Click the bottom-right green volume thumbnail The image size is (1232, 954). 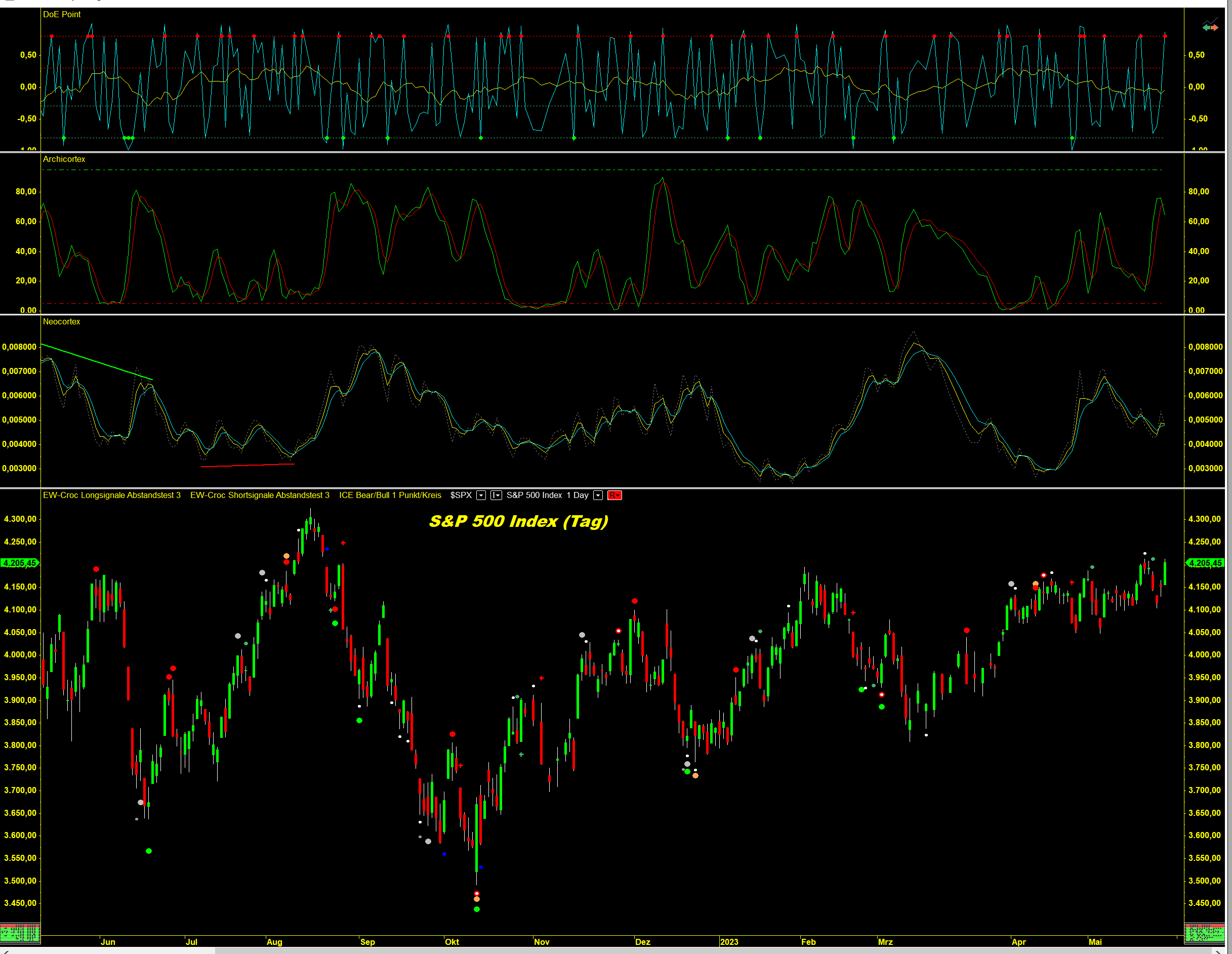1204,933
